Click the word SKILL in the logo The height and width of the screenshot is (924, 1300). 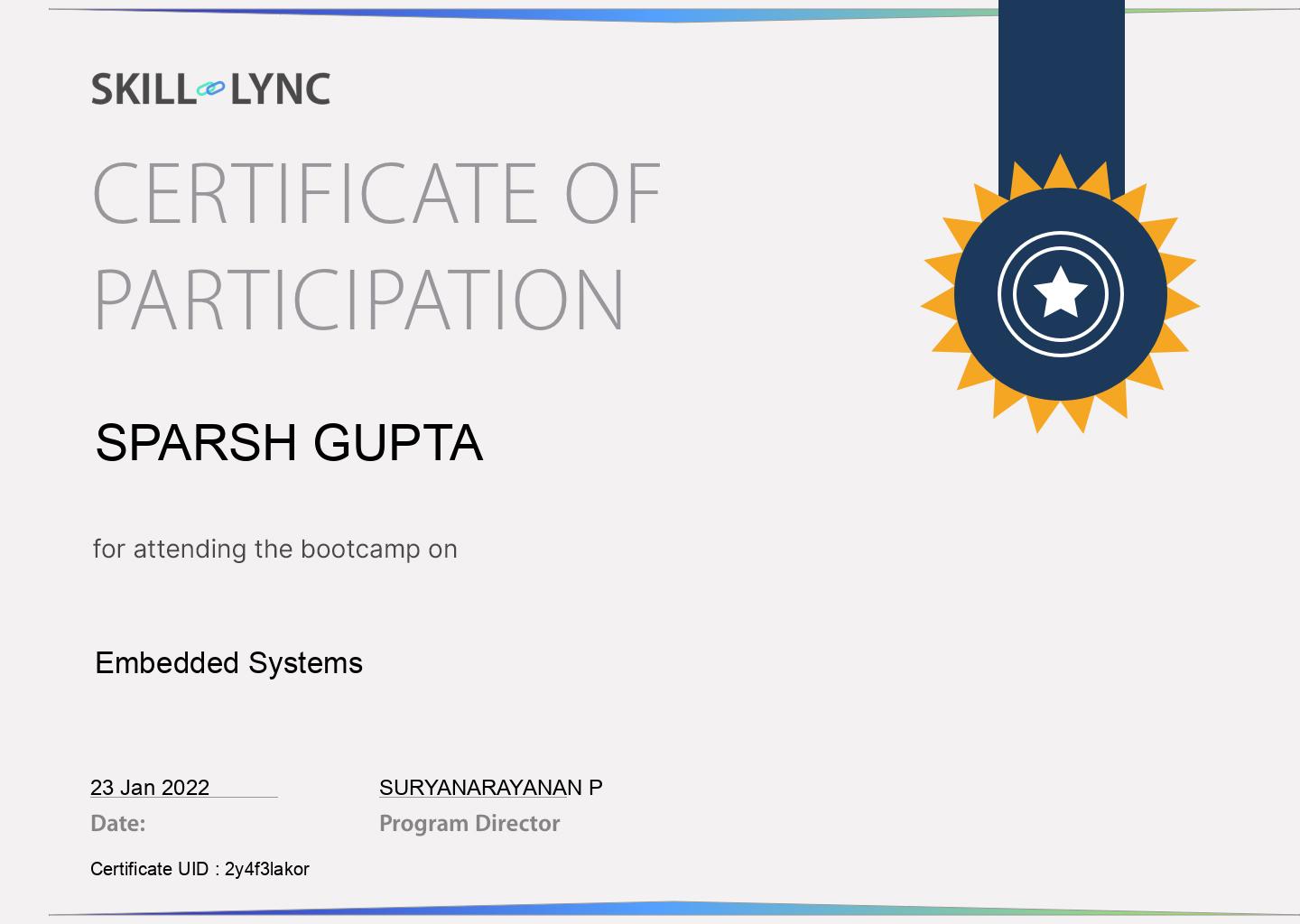pyautogui.click(x=141, y=89)
